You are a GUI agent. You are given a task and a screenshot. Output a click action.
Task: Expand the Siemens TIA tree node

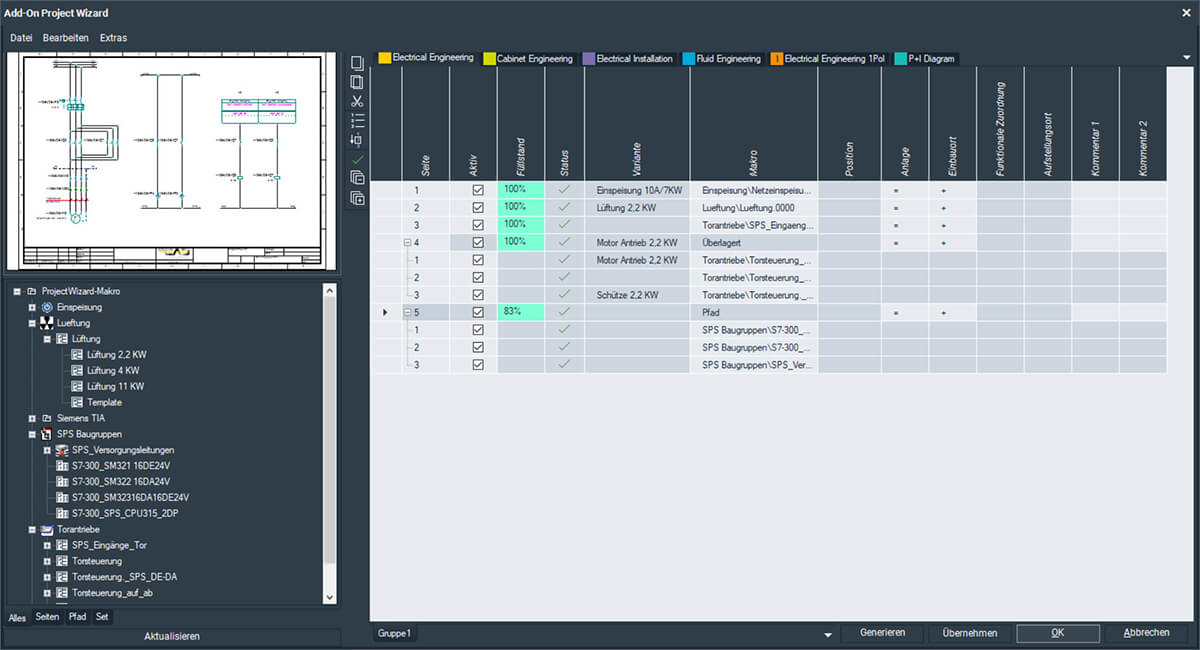pos(32,418)
